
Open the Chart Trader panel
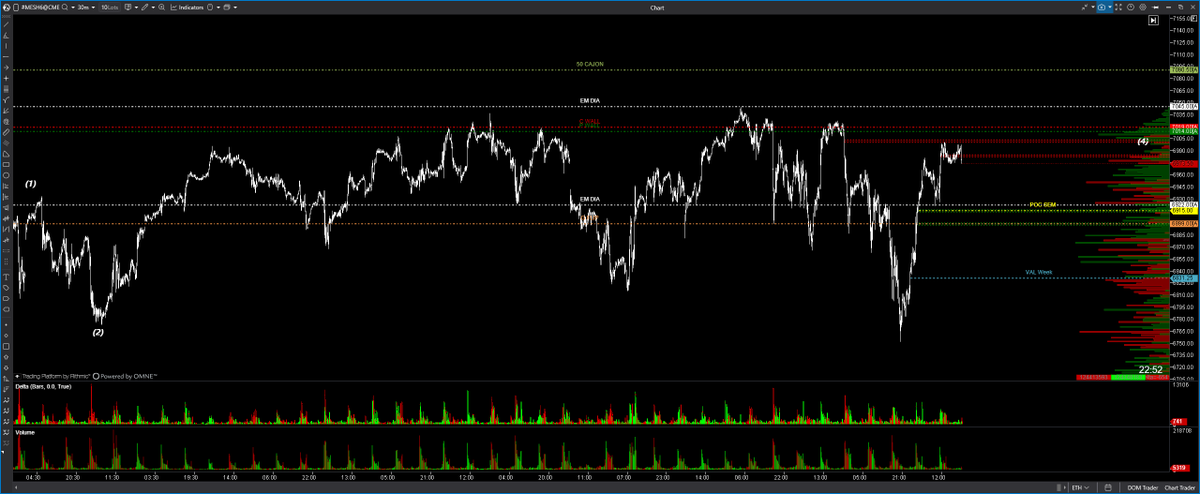[x=1180, y=488]
